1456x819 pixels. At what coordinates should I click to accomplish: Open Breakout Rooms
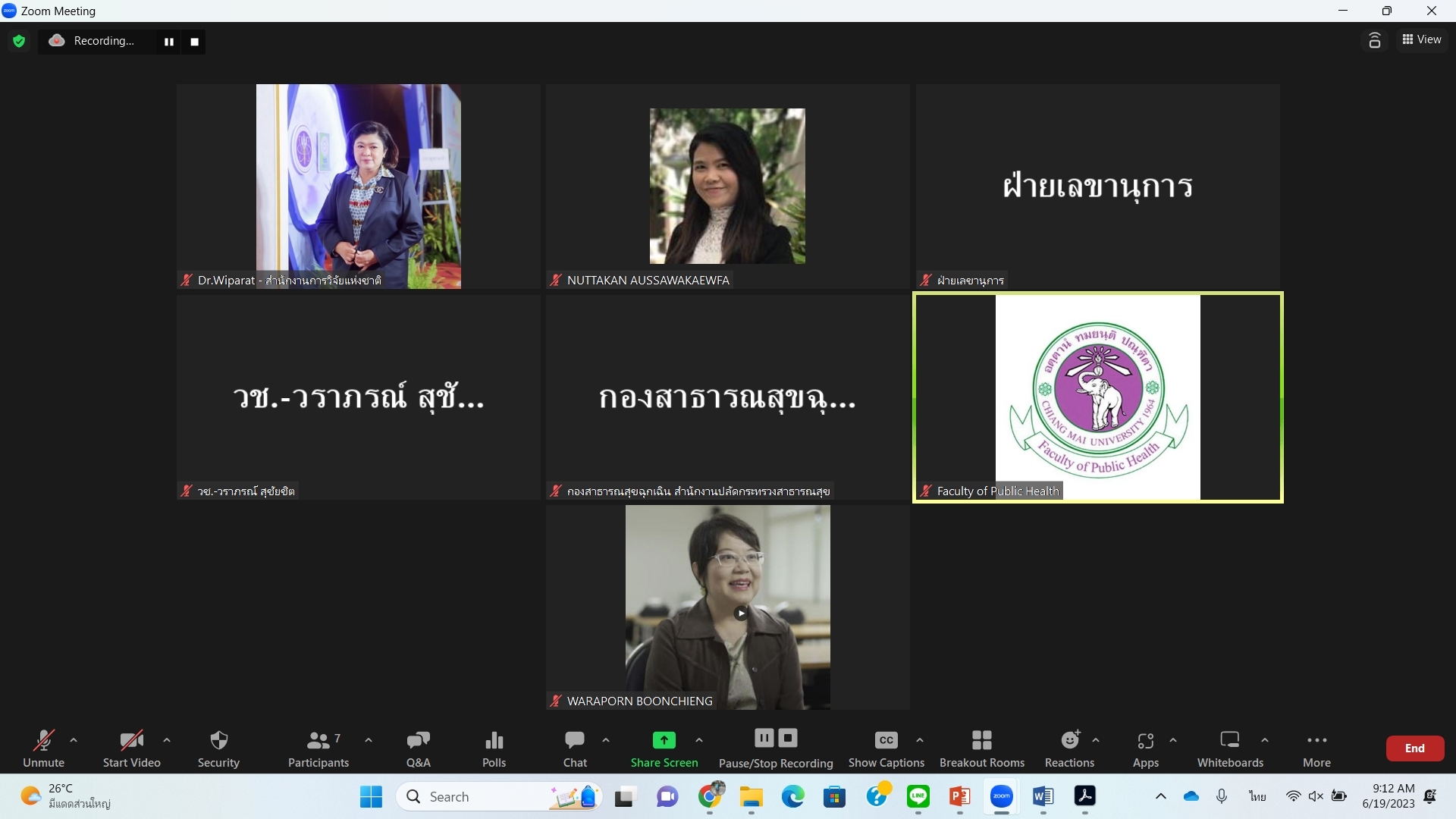[982, 748]
